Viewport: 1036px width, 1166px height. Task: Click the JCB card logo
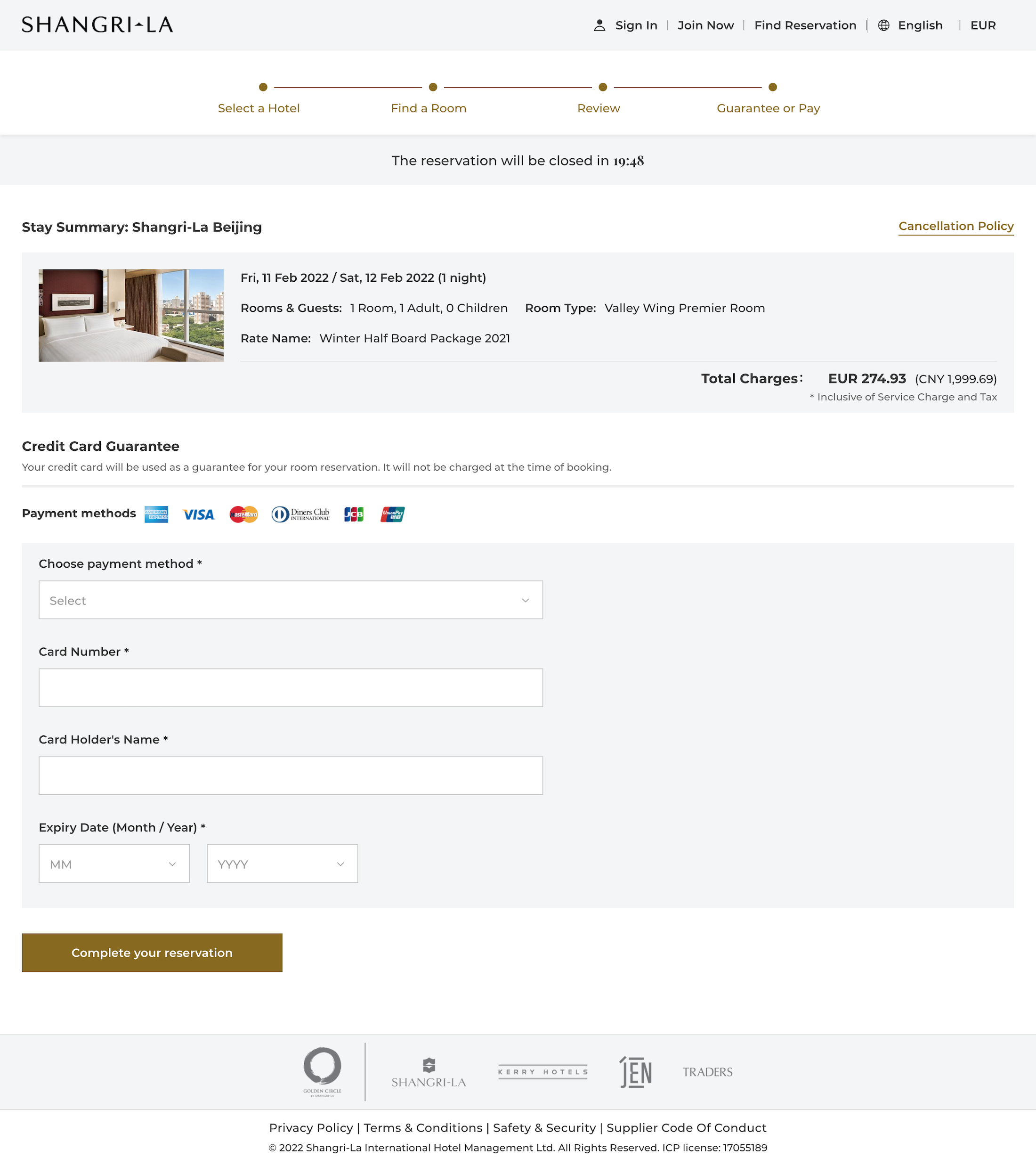tap(354, 514)
